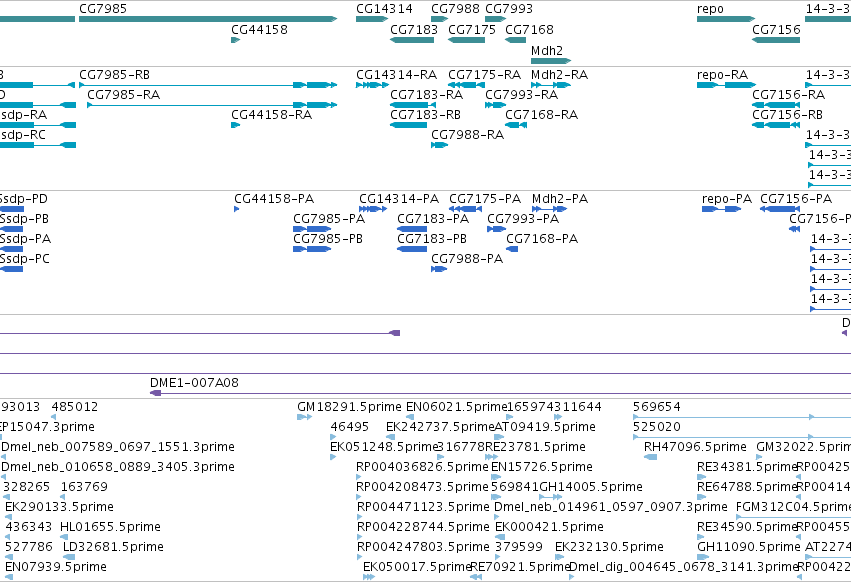Click the CG7183-PA protein label
The width and height of the screenshot is (851, 582).
tap(433, 219)
